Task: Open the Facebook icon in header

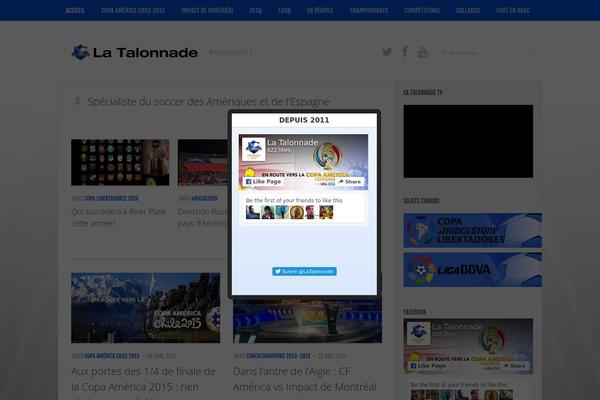Action: 405,52
